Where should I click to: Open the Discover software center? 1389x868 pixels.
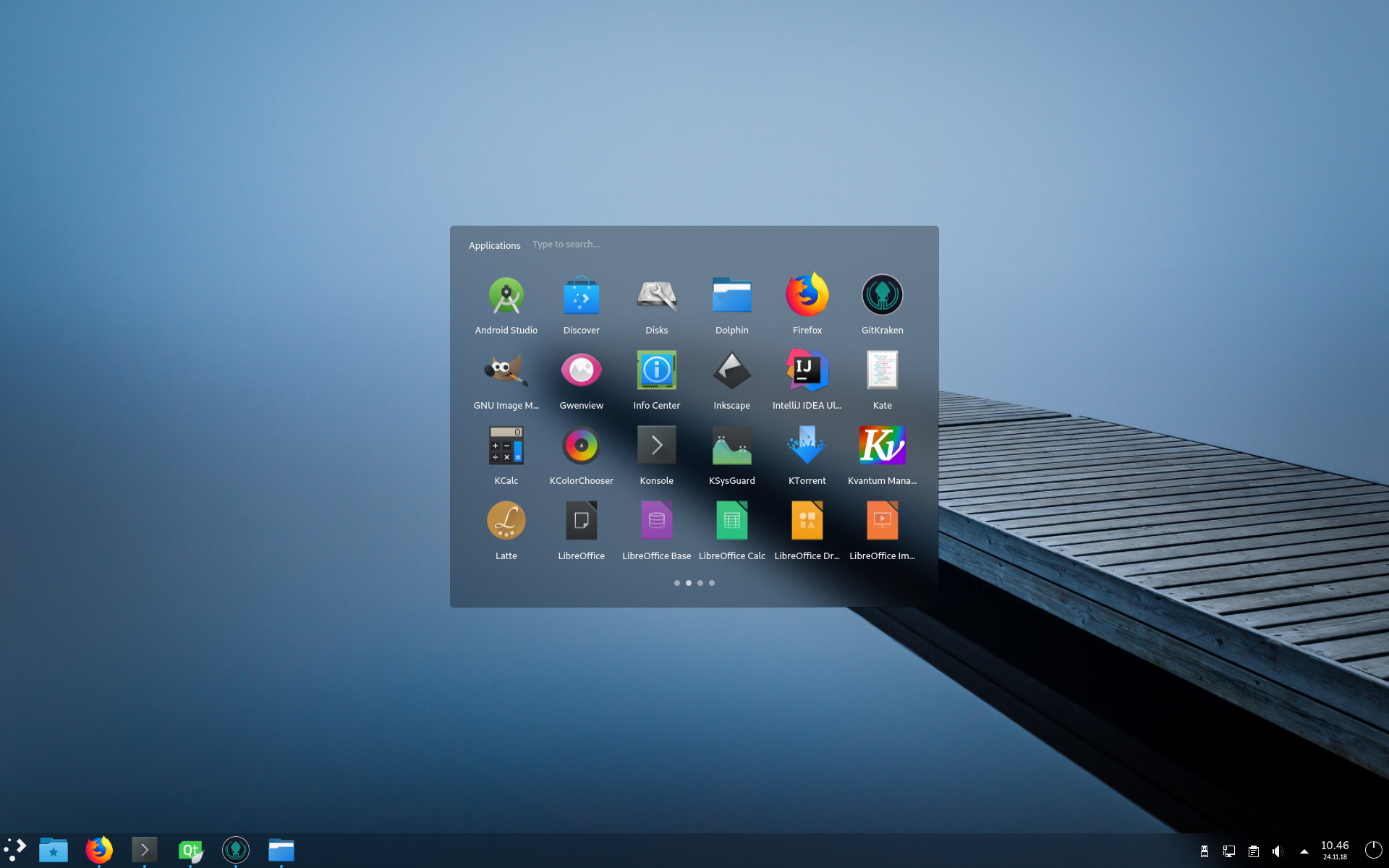tap(582, 305)
